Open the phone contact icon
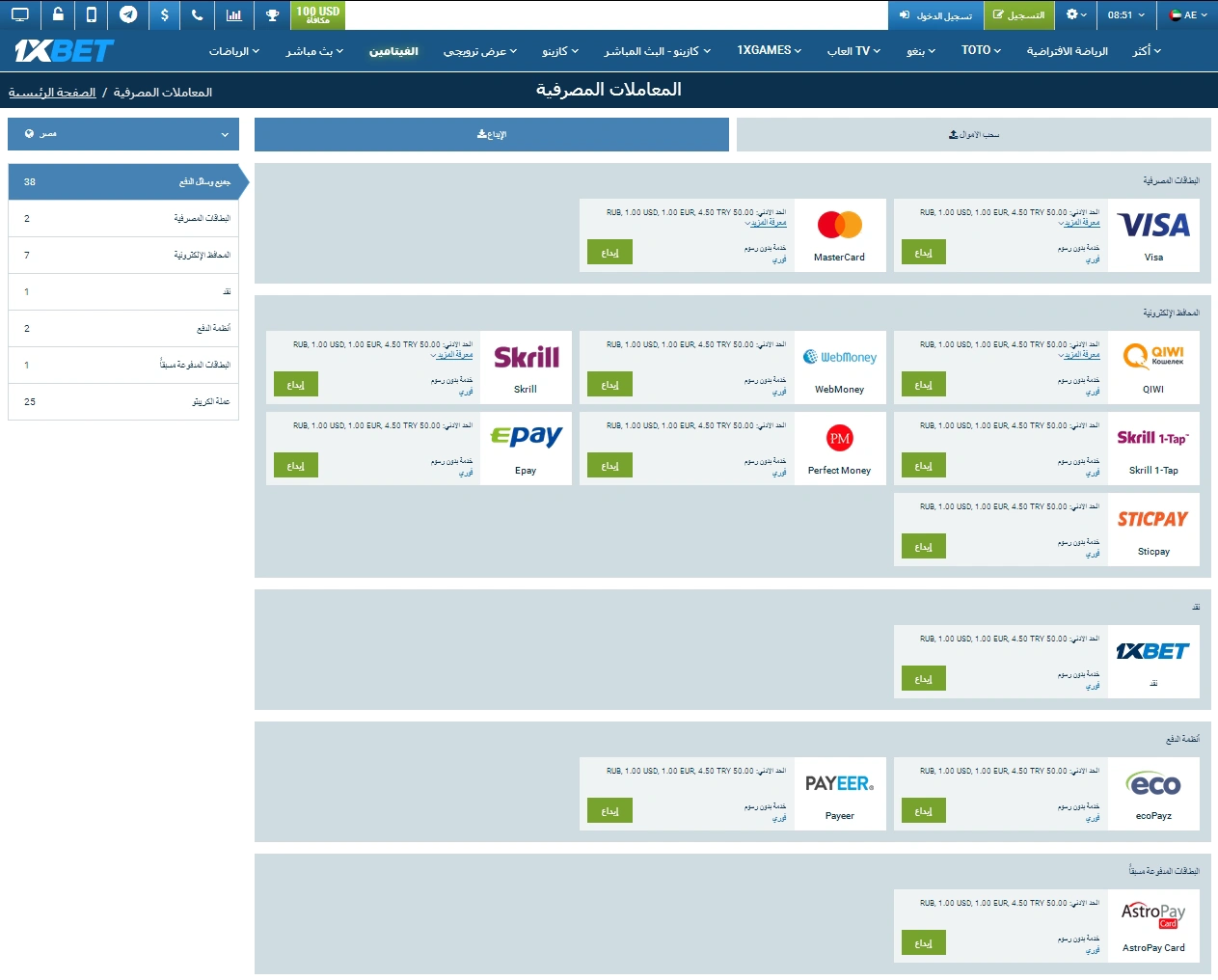 199,15
